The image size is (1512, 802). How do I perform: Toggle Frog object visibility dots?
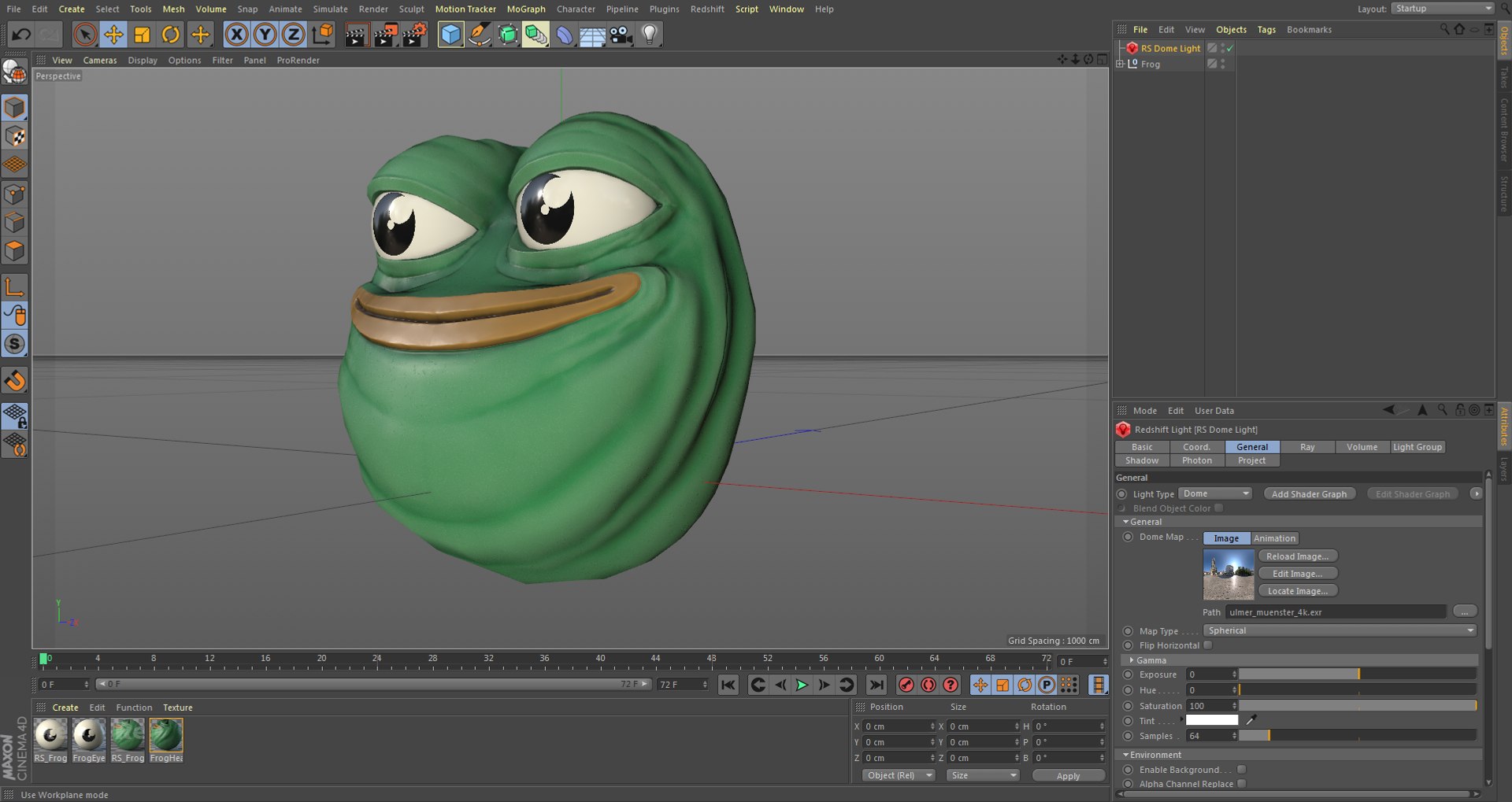1223,64
